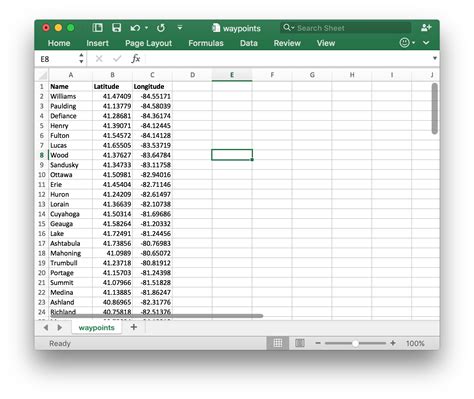The width and height of the screenshot is (474, 399).
Task: Open the undo history dropdown arrow
Action: tap(146, 28)
